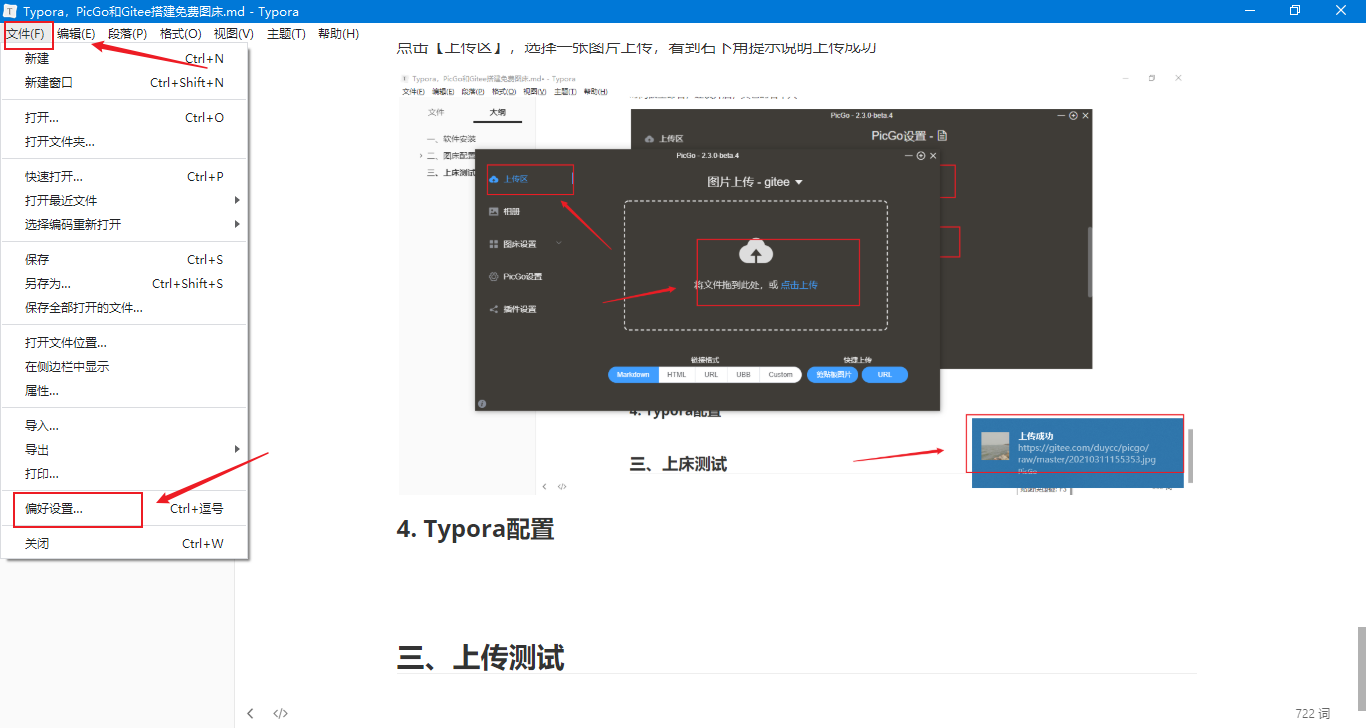Click 保存 in the file menu

pyautogui.click(x=124, y=259)
